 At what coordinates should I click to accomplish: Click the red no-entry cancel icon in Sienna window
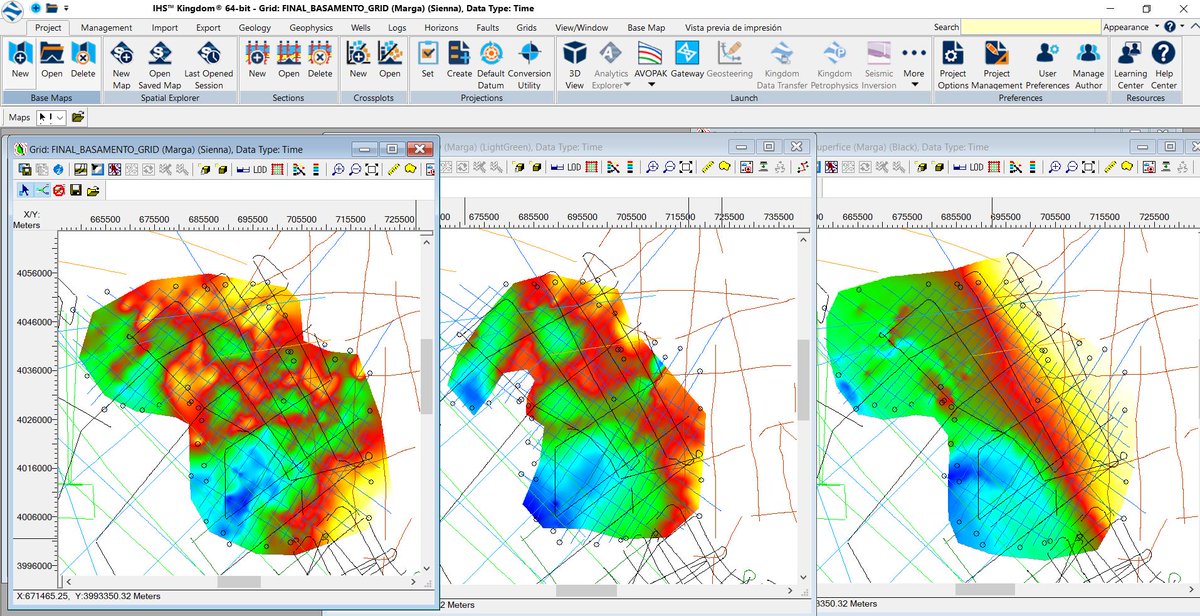[59, 190]
